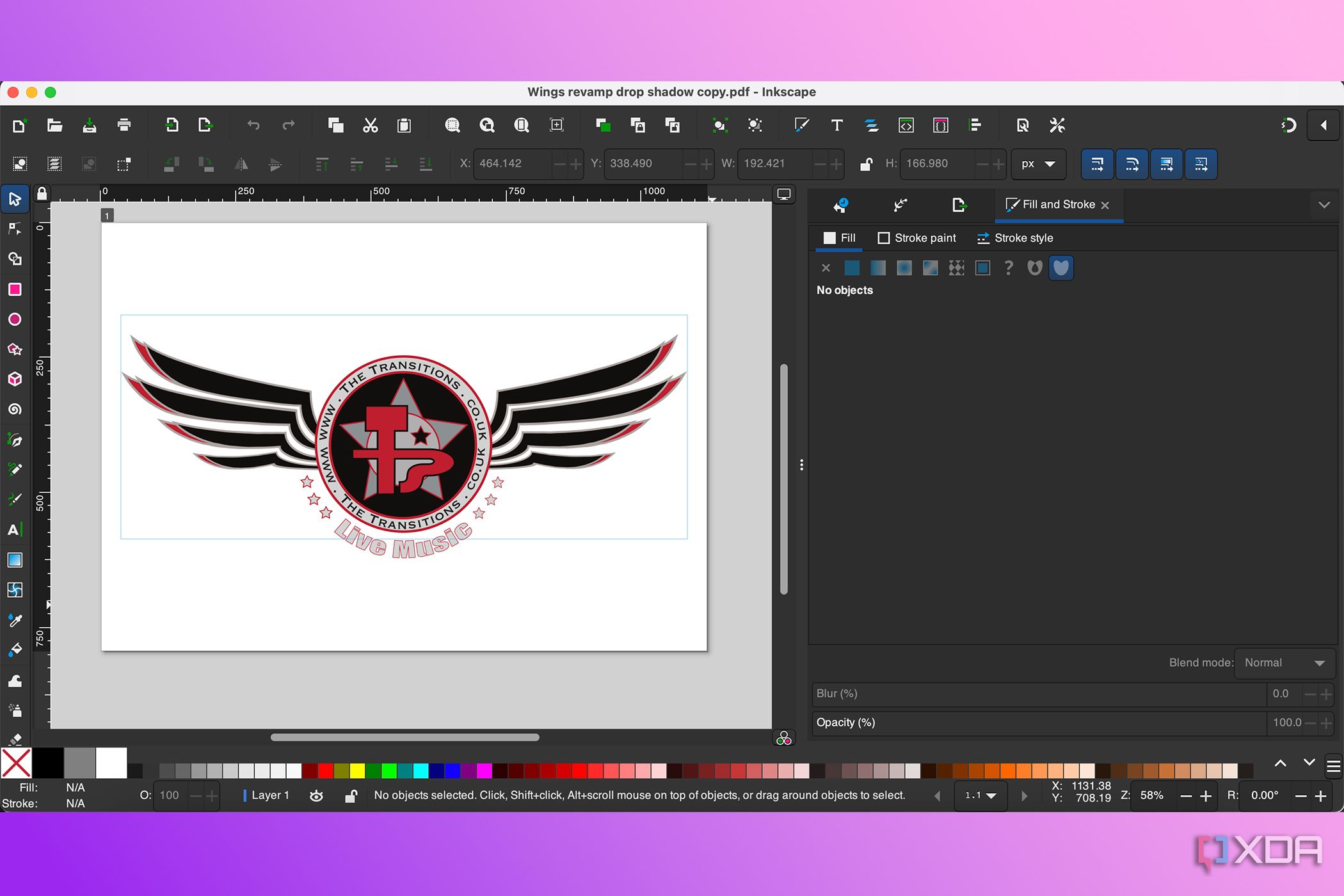
Task: Select the Ellipse tool
Action: point(15,319)
